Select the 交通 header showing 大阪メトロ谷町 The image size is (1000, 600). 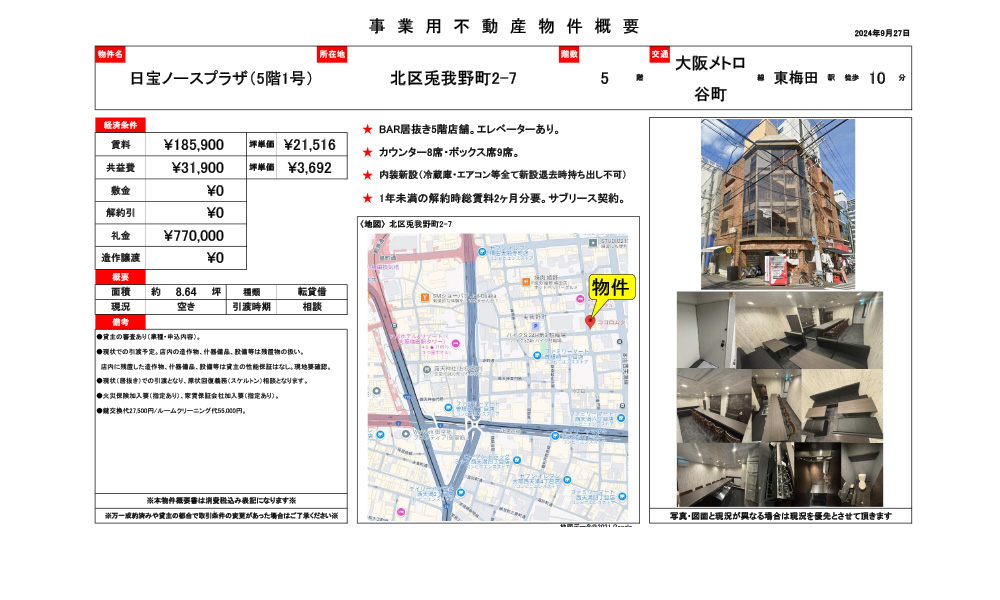pyautogui.click(x=663, y=56)
